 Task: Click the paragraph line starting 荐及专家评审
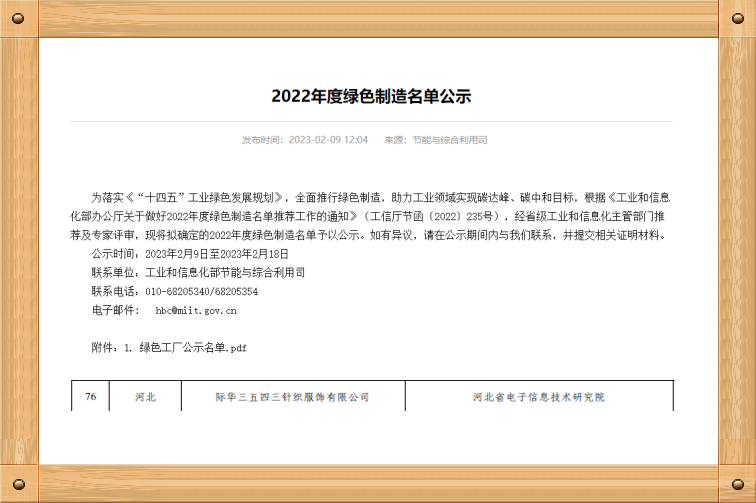point(369,235)
